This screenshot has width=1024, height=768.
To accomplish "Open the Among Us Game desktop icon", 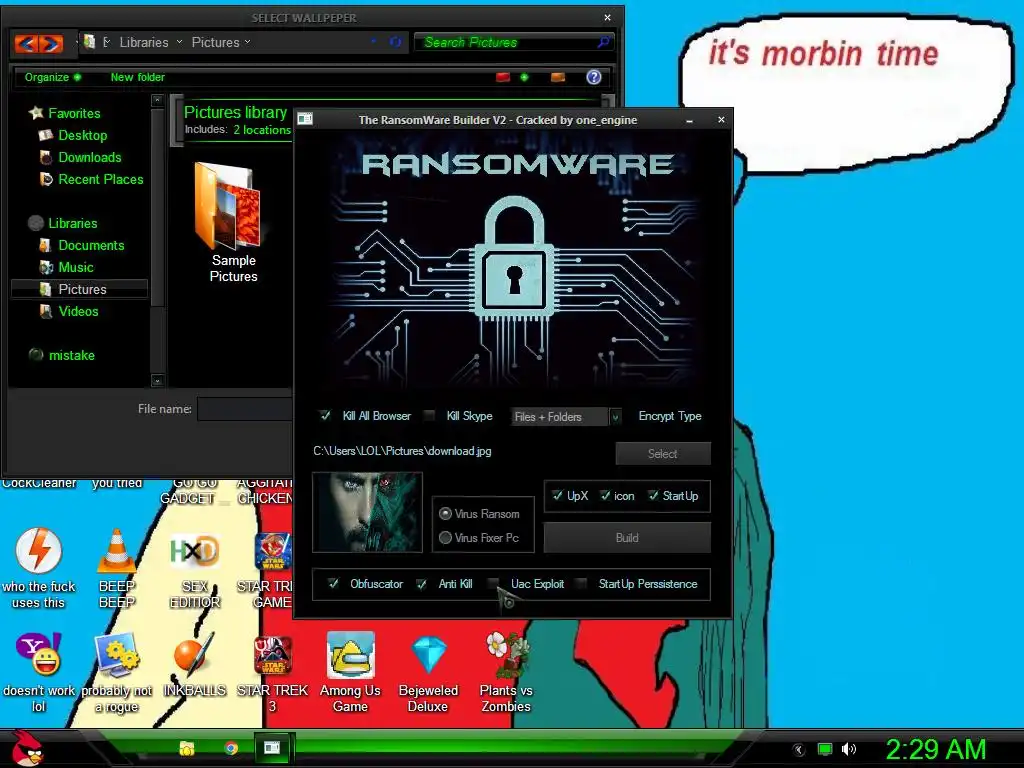I will coord(350,672).
